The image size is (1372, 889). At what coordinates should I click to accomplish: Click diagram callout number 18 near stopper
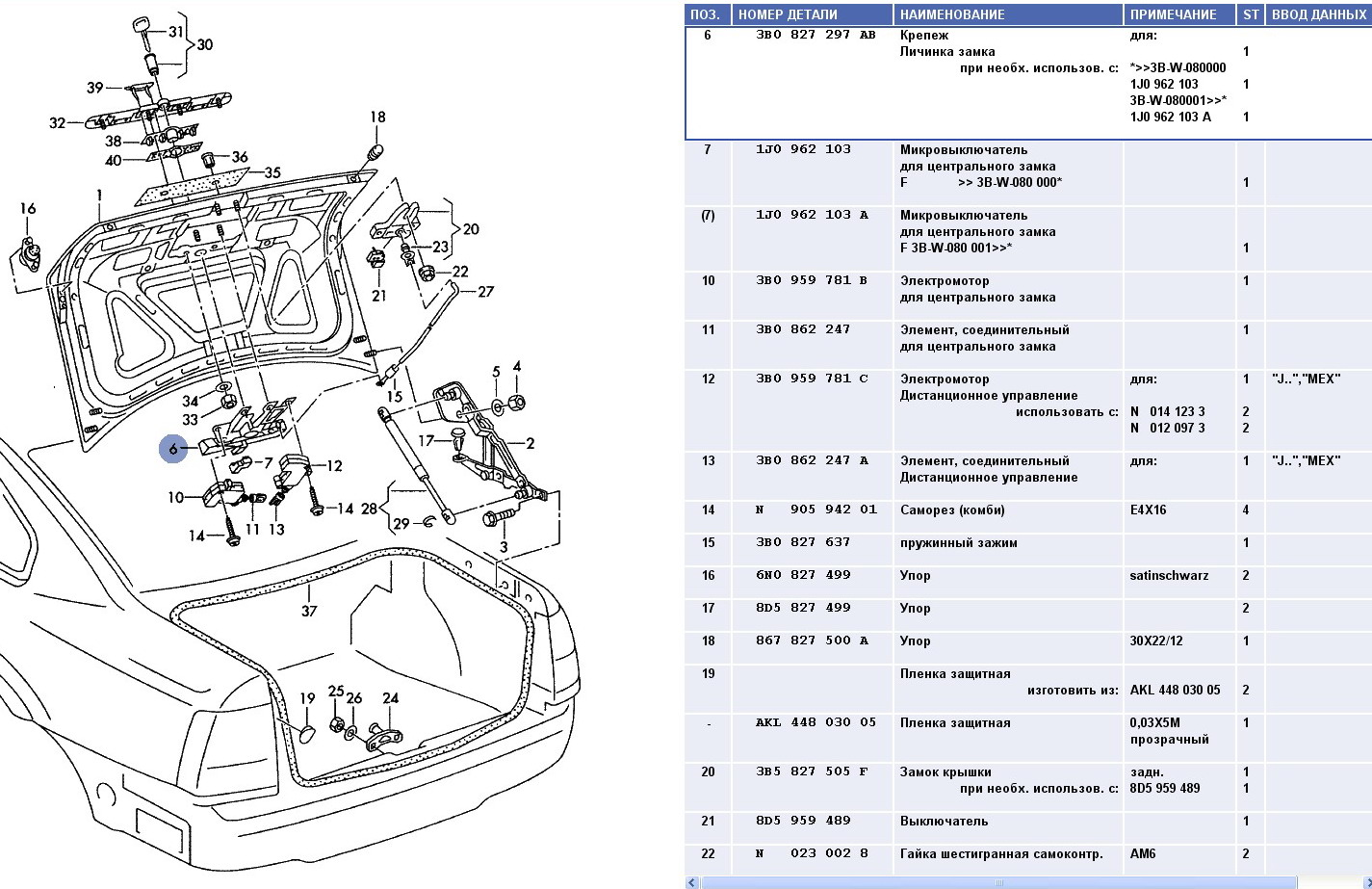click(377, 118)
